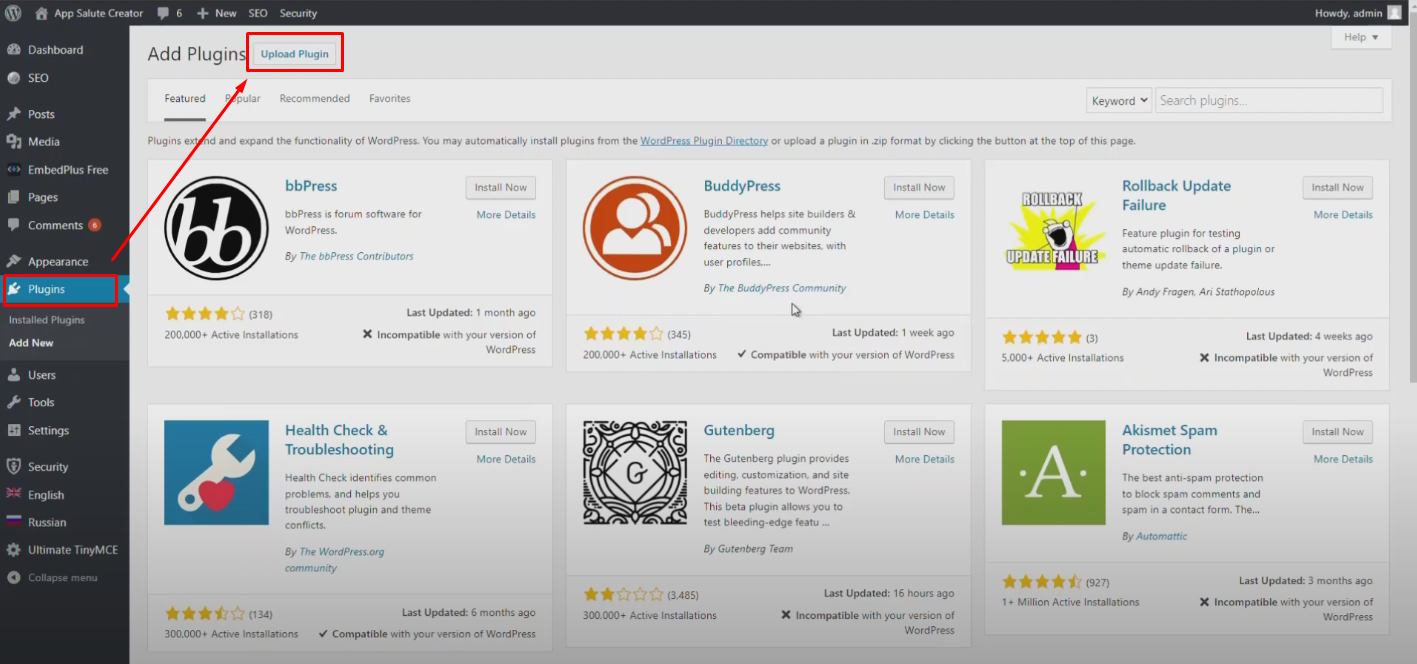Open the Keyword search type dropdown
Viewport: 1417px width, 664px height.
click(x=1119, y=101)
